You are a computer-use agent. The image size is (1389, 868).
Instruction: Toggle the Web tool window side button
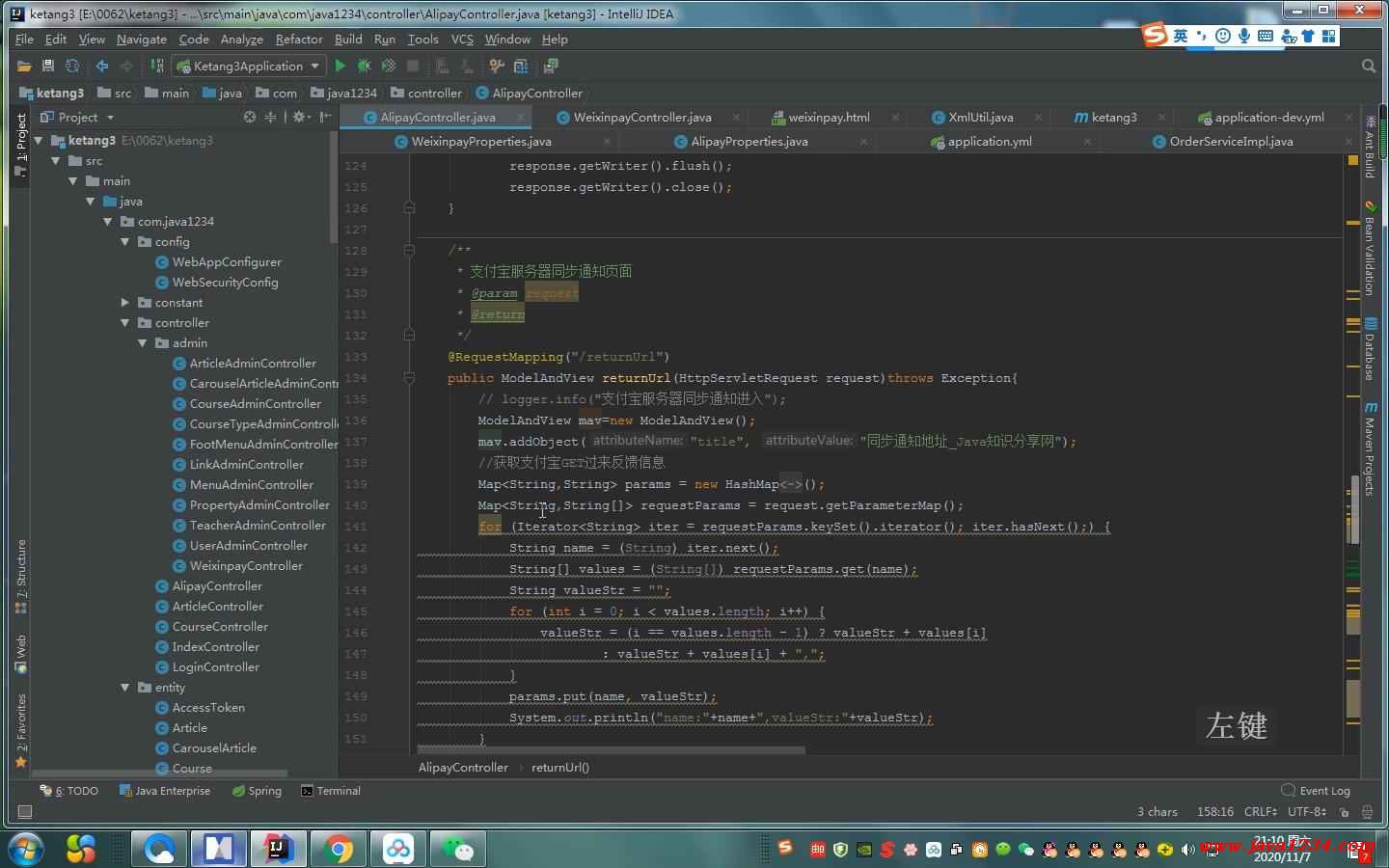tap(21, 653)
